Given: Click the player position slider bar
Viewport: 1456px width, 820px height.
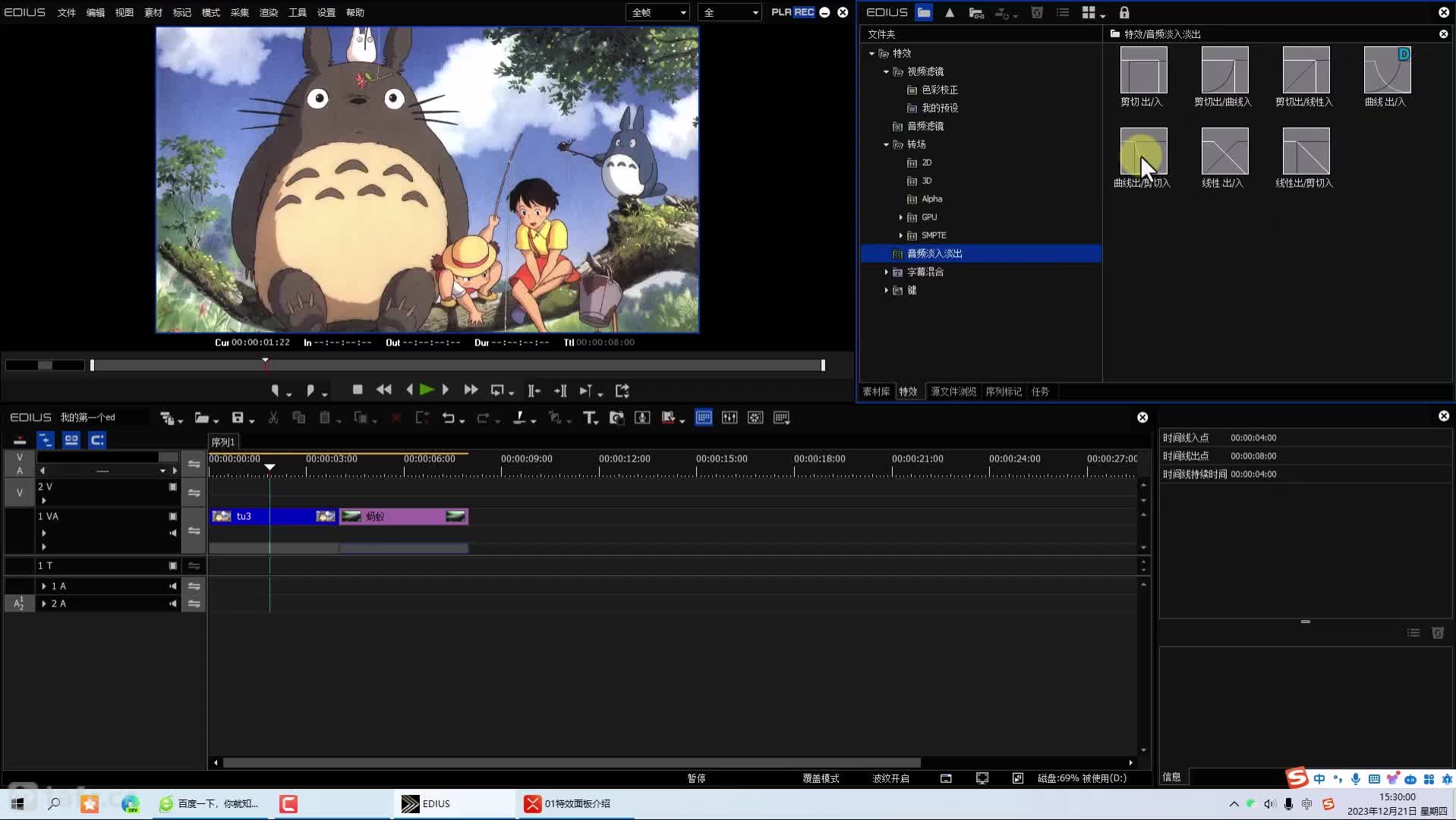Looking at the screenshot, I should tap(457, 365).
